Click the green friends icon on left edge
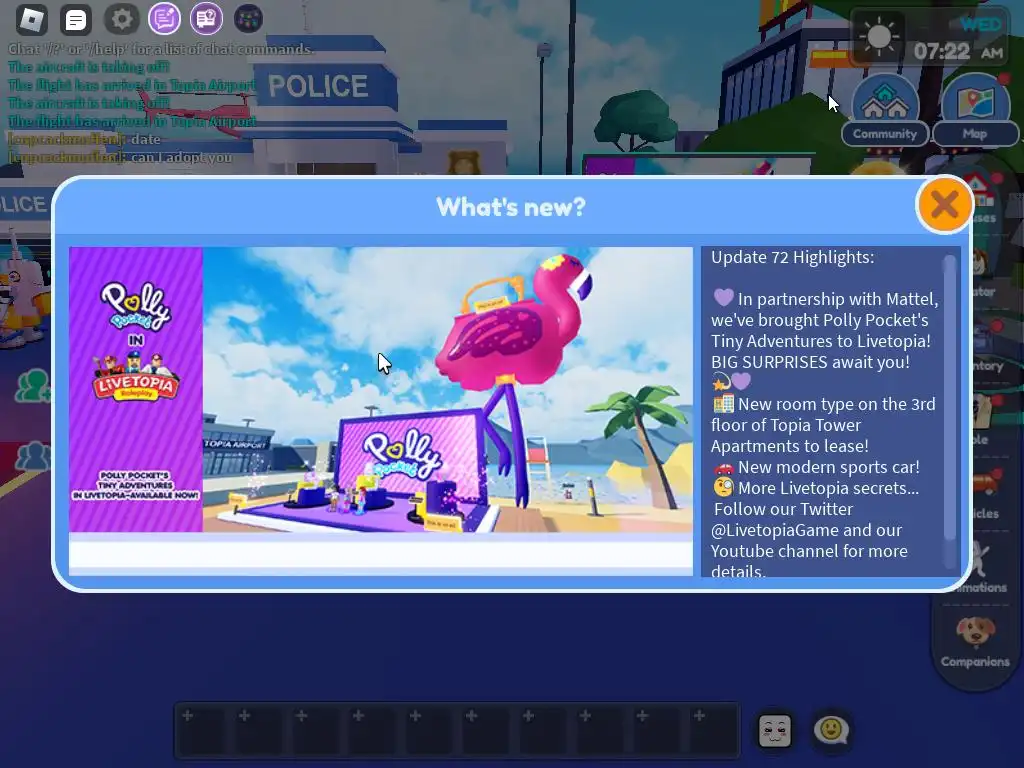Viewport: 1024px width, 768px height. (31, 385)
